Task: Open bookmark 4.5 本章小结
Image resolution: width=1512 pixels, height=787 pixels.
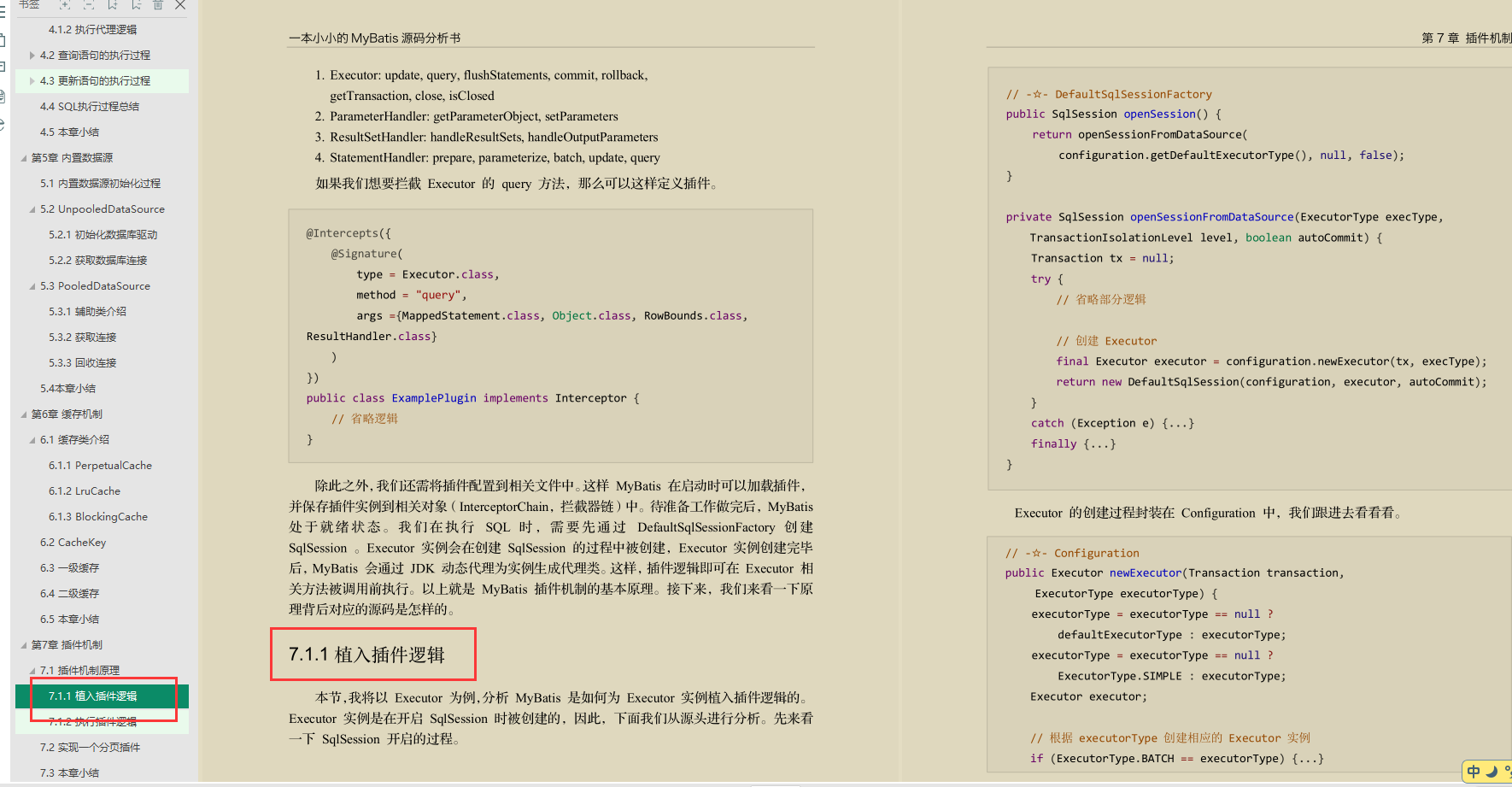Action: [x=69, y=132]
